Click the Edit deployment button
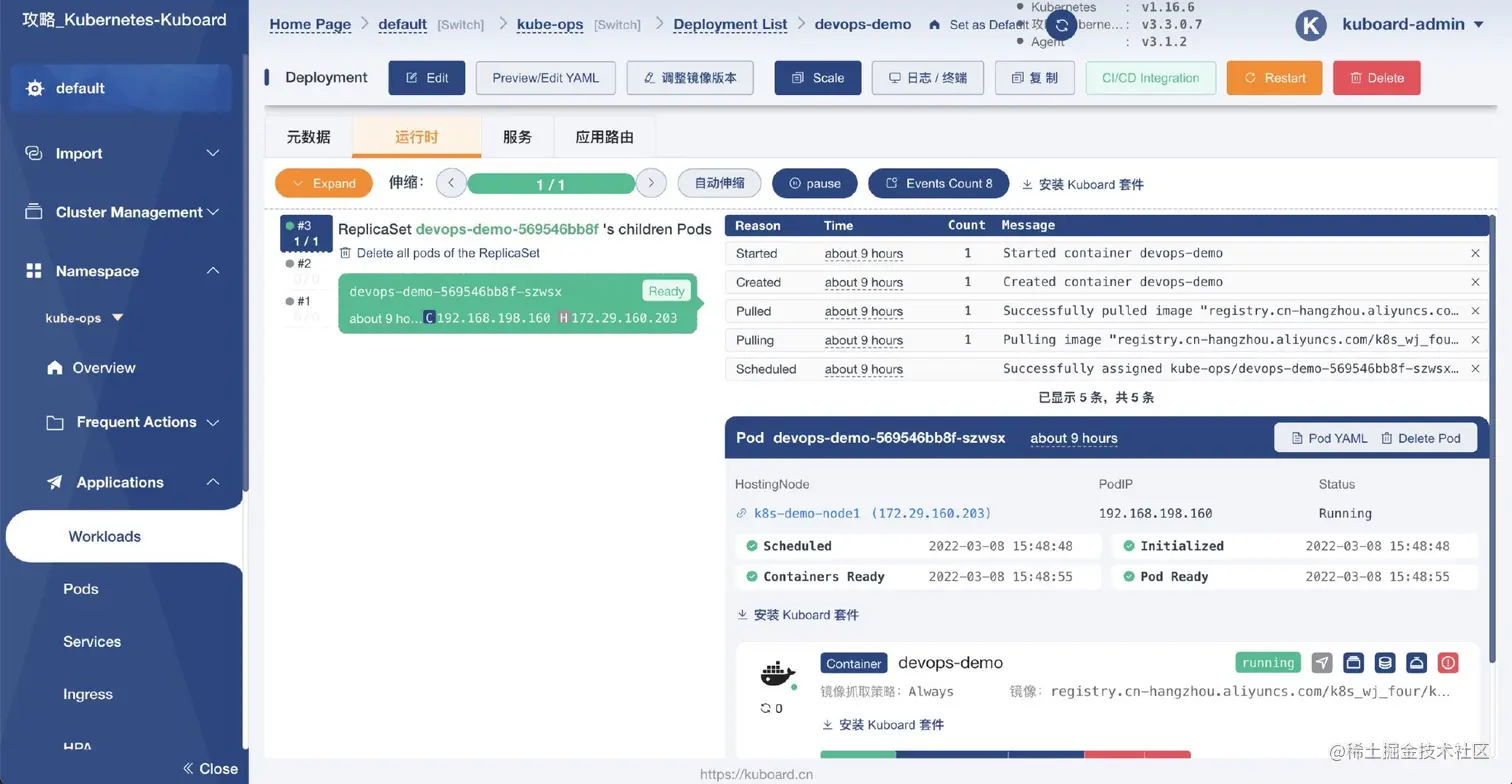 coord(427,78)
